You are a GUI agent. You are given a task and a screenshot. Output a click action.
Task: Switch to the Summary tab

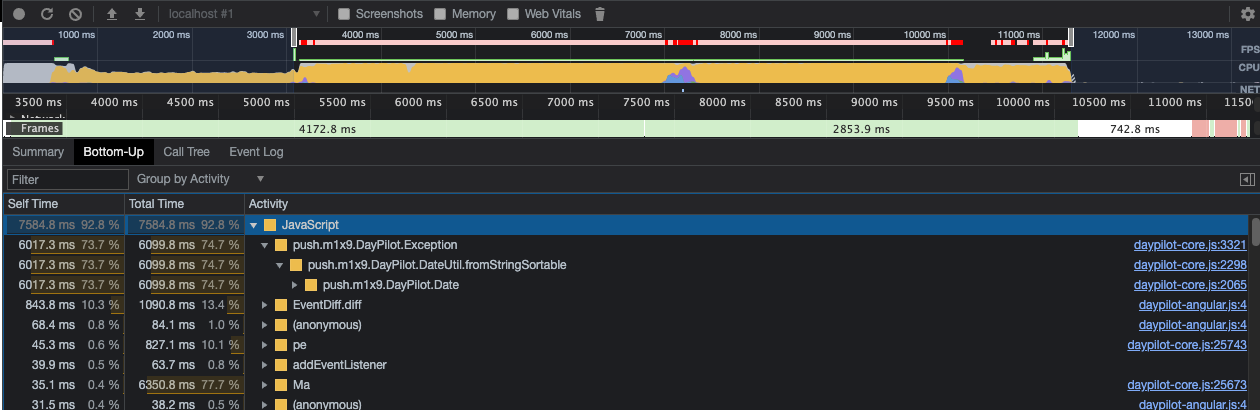pos(37,152)
